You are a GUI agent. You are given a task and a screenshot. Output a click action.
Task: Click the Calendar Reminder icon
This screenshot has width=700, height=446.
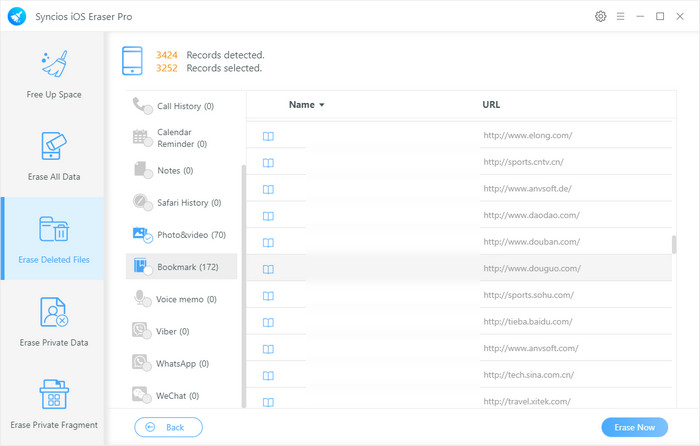142,138
